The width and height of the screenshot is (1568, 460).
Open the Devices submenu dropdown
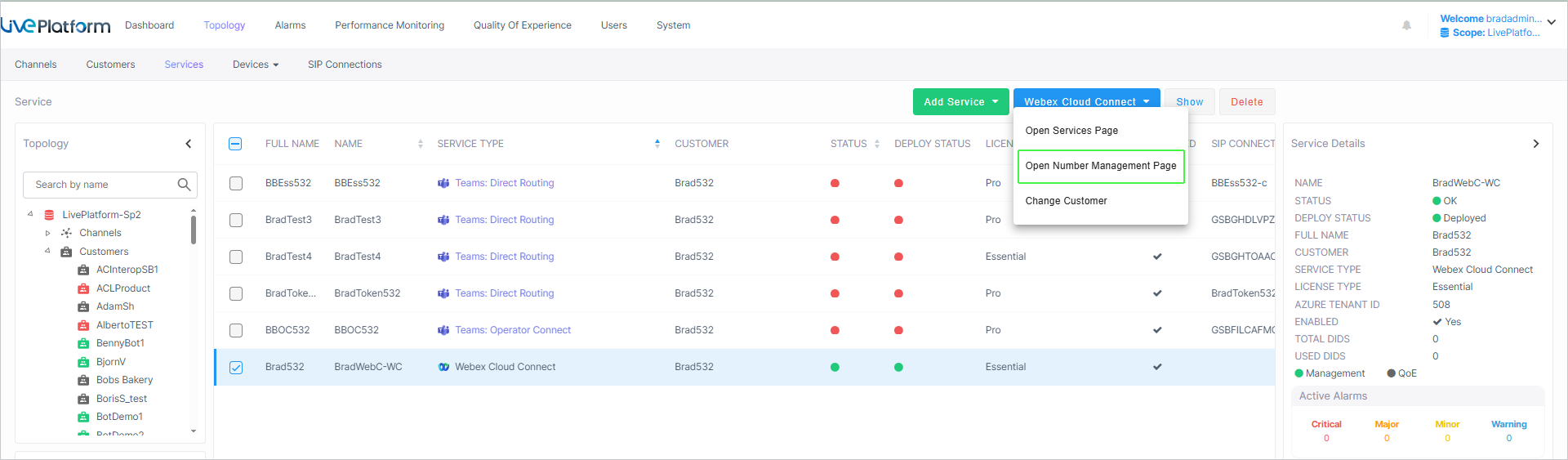[x=256, y=65]
